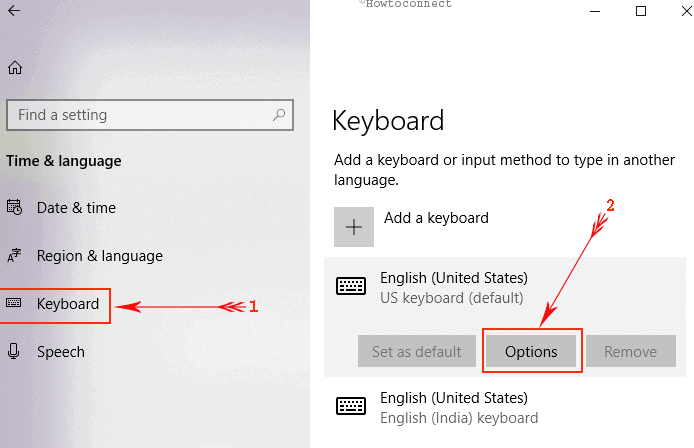Select the English (India) keyboard entry

pyautogui.click(x=505, y=407)
